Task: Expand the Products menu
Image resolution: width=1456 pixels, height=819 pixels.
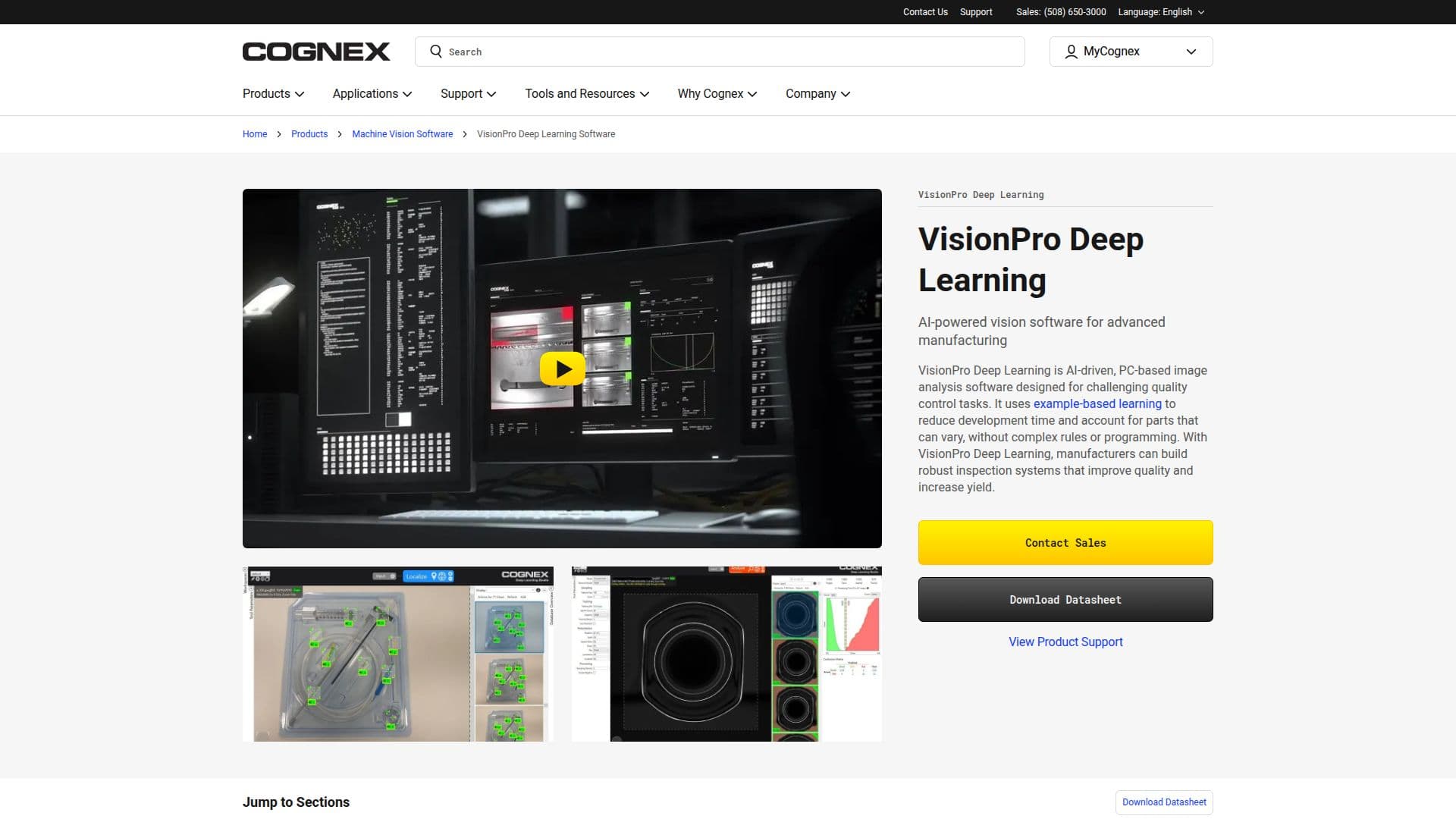Action: (x=274, y=94)
